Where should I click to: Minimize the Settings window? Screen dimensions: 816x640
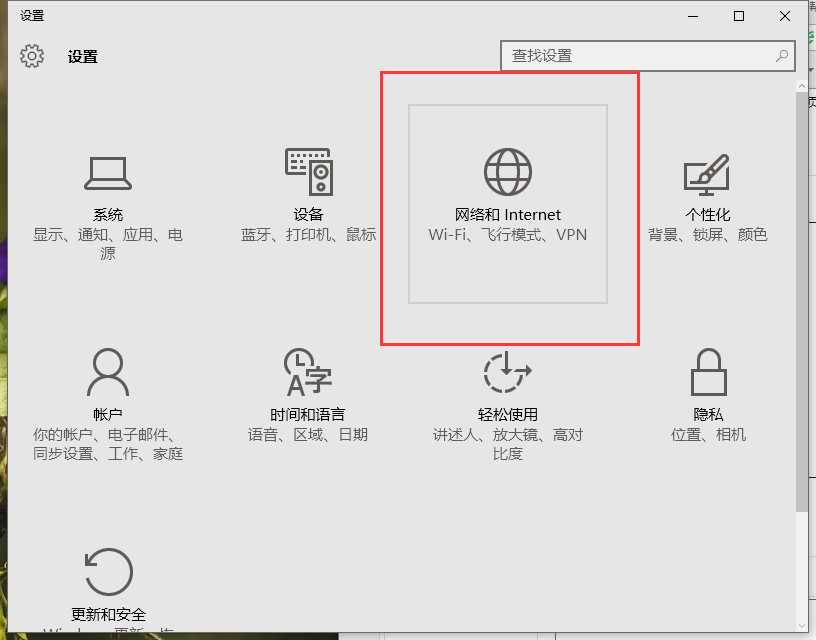(693, 16)
